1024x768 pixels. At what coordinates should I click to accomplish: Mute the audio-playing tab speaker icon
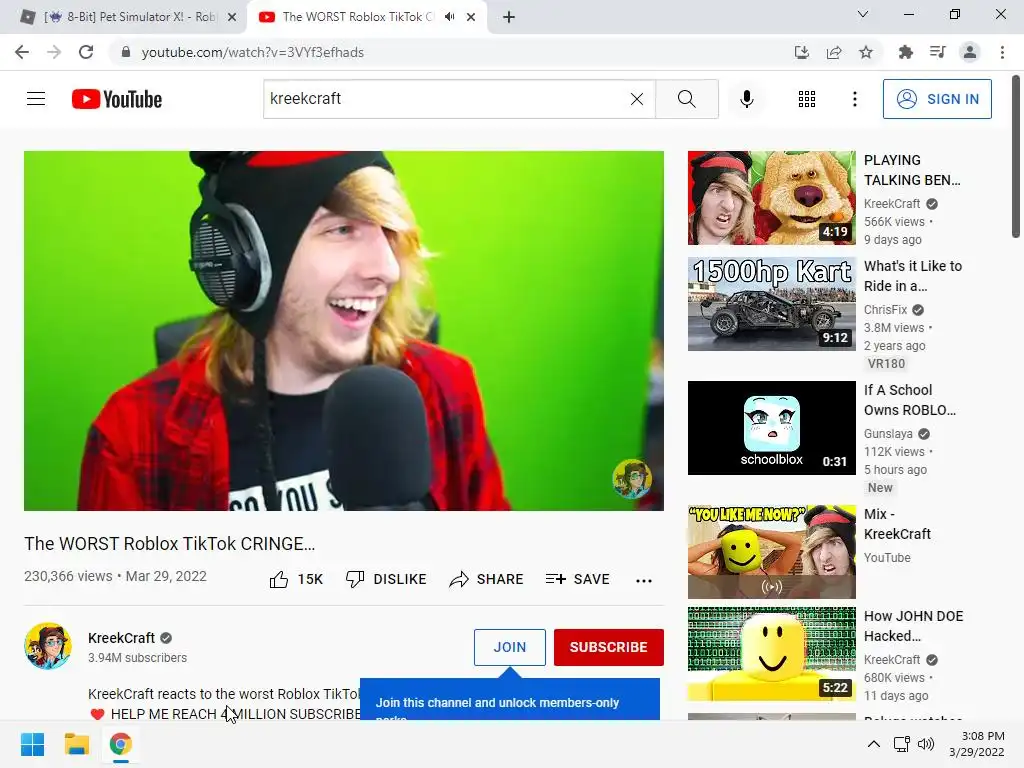click(x=449, y=17)
